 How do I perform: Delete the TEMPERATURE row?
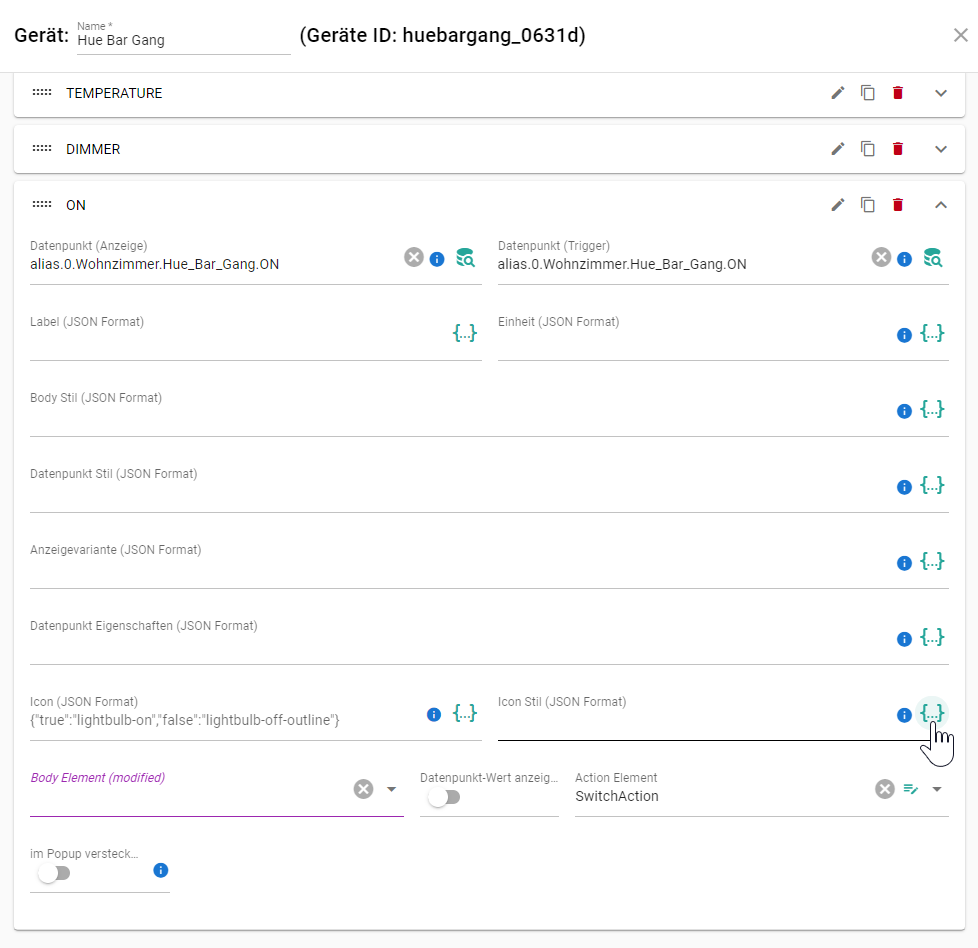point(898,93)
